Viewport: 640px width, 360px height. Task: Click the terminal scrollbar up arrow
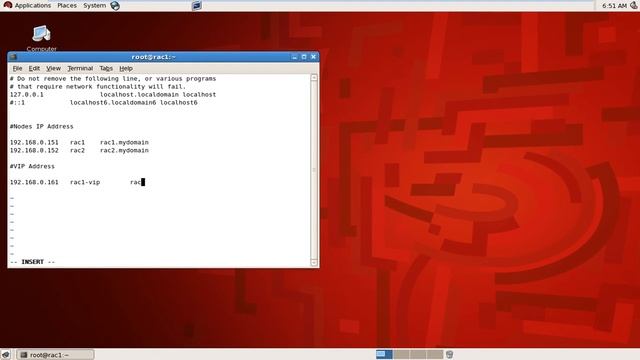point(314,78)
